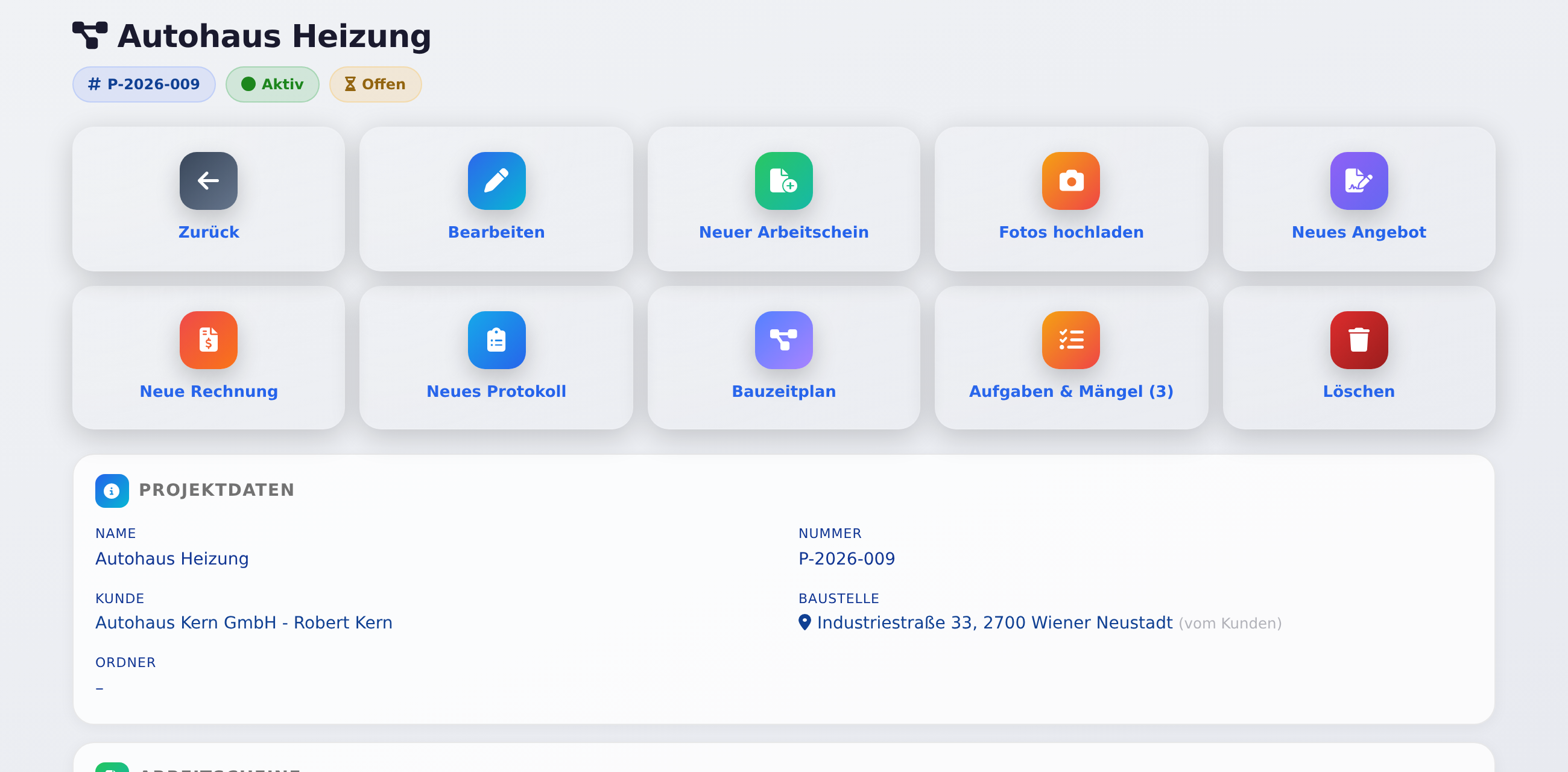This screenshot has height=772, width=1568.
Task: Click address Industriestraße 33, 2700 Wiener Neustadt
Action: (x=994, y=622)
